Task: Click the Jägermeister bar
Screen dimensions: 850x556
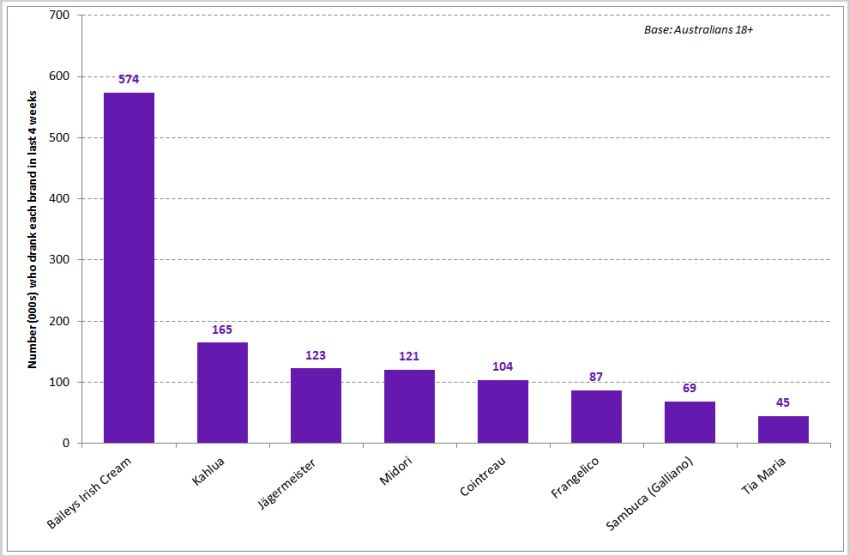Action: [x=316, y=406]
